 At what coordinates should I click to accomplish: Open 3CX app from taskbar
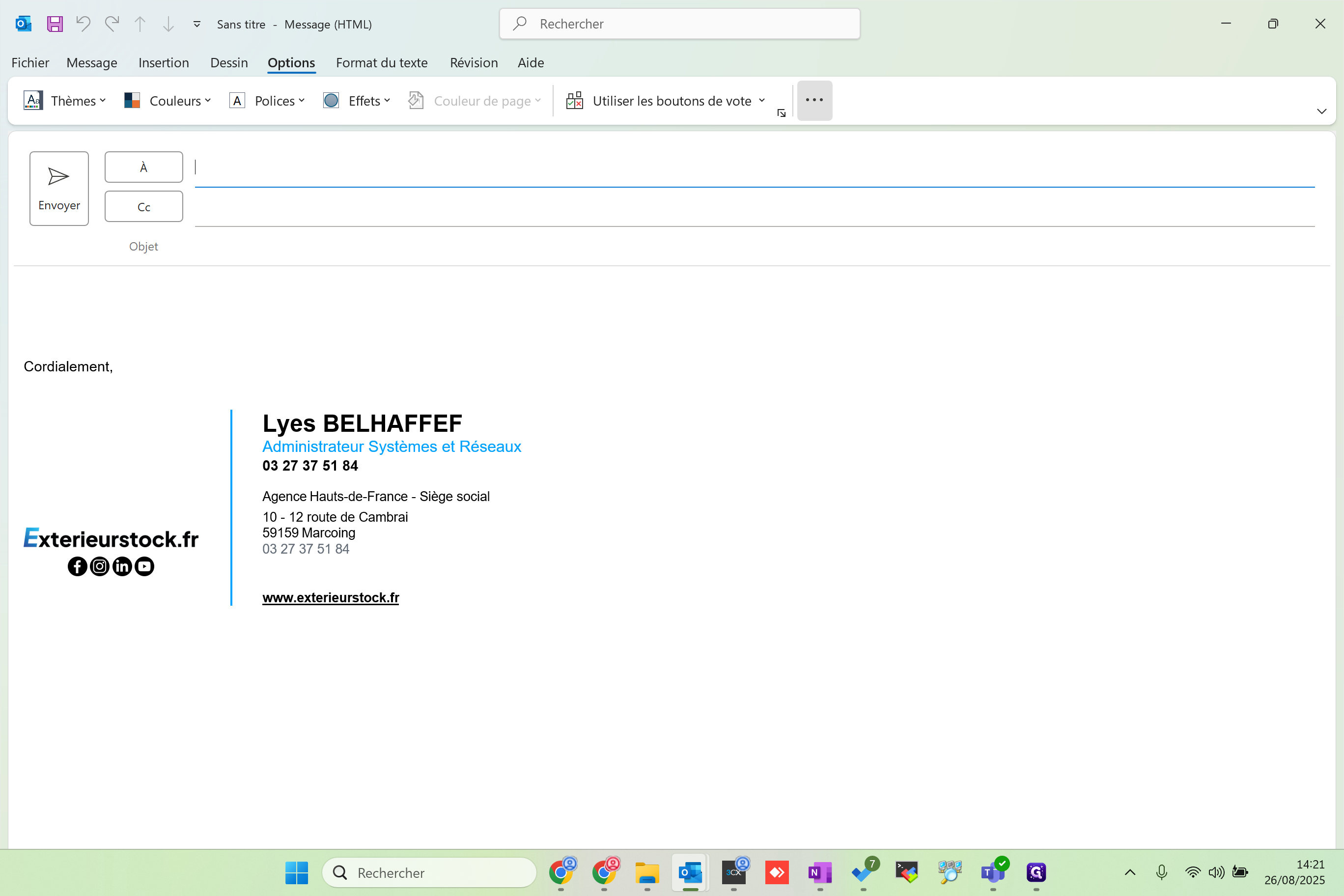(x=734, y=872)
